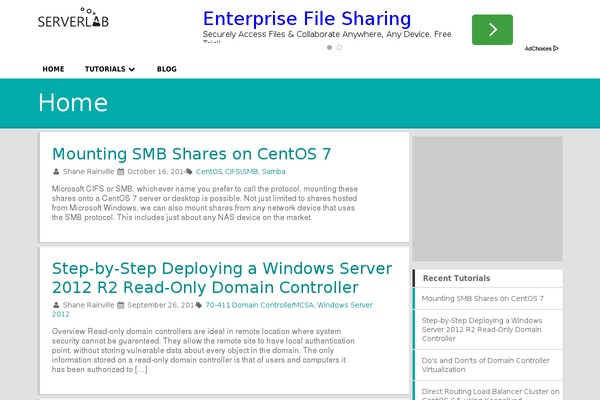Open the Home menu item

click(x=53, y=69)
